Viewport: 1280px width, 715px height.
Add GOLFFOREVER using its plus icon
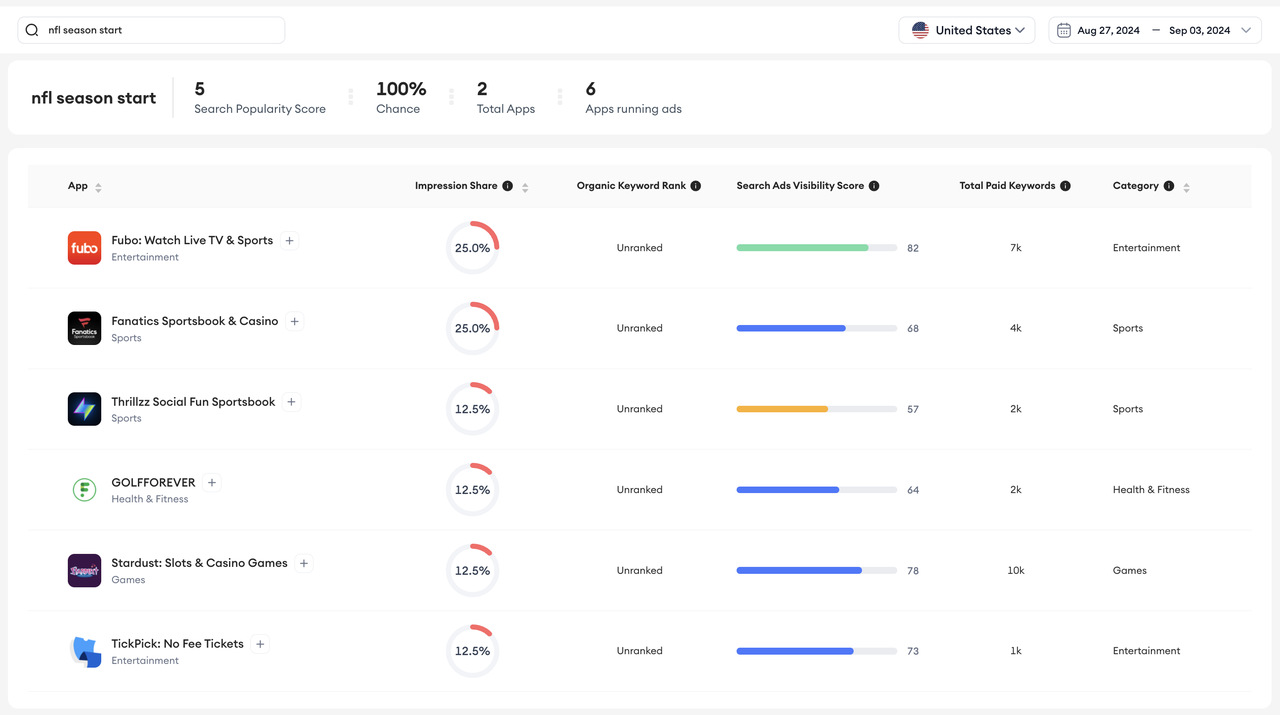click(x=212, y=482)
